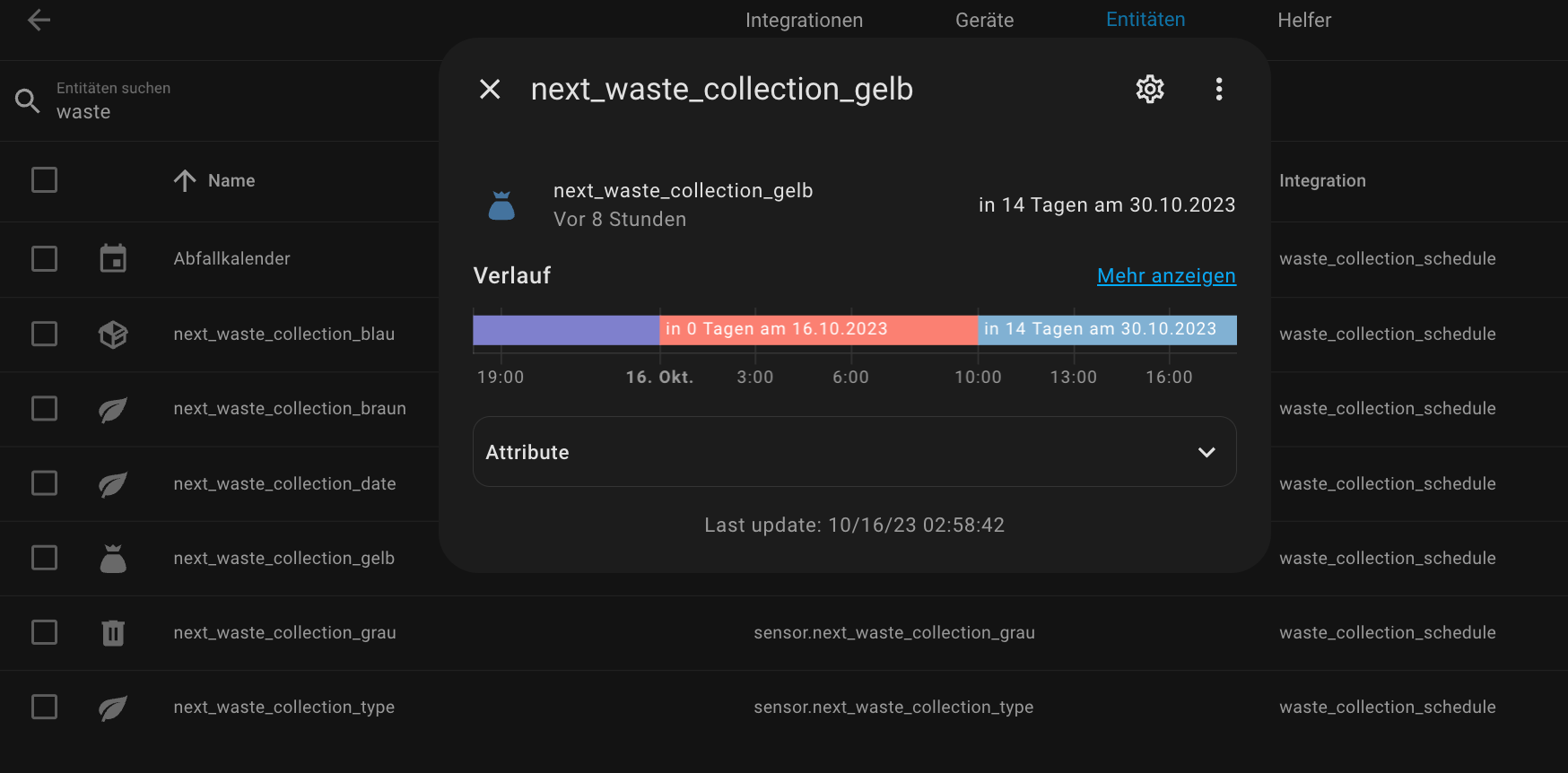Expand the Attribute section
The image size is (1568, 773).
(854, 452)
